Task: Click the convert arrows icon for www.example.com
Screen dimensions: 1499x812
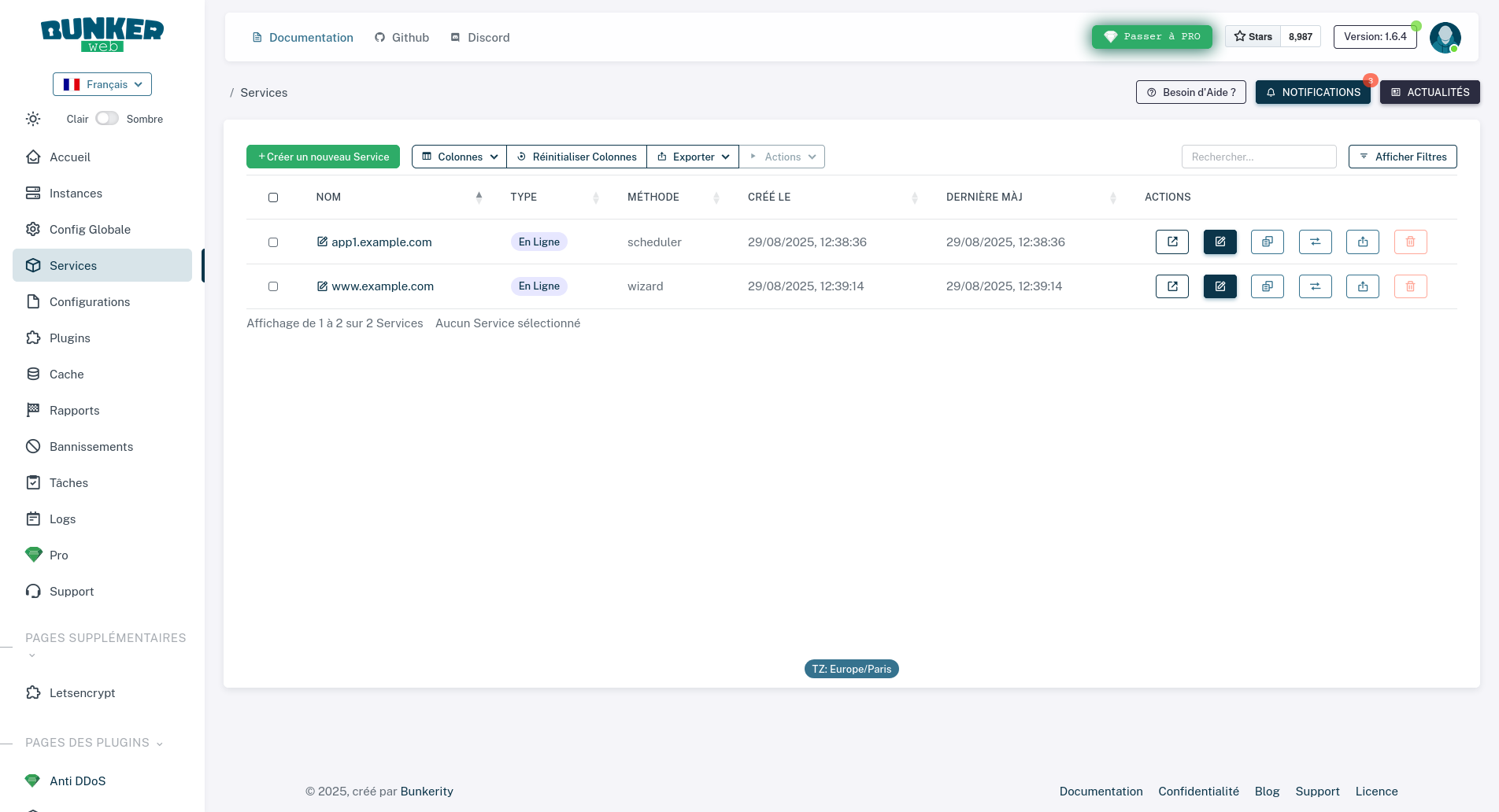Action: click(1315, 286)
